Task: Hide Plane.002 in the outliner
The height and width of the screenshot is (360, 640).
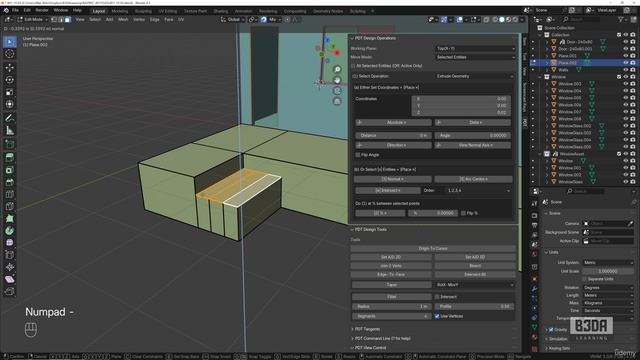Action: pos(625,63)
